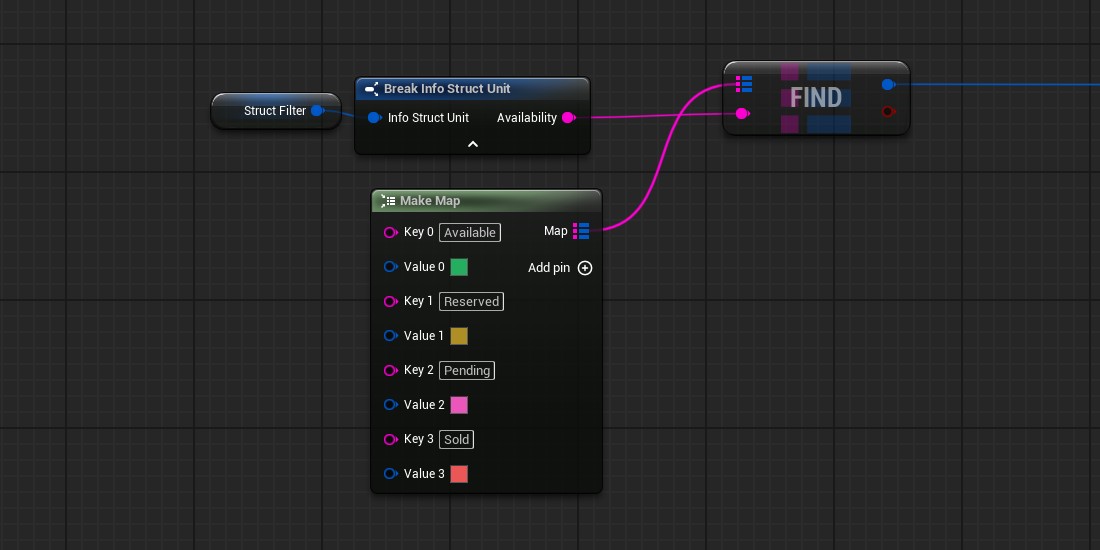The height and width of the screenshot is (550, 1100).
Task: Click the Struct Filter output pin
Action: pos(317,111)
